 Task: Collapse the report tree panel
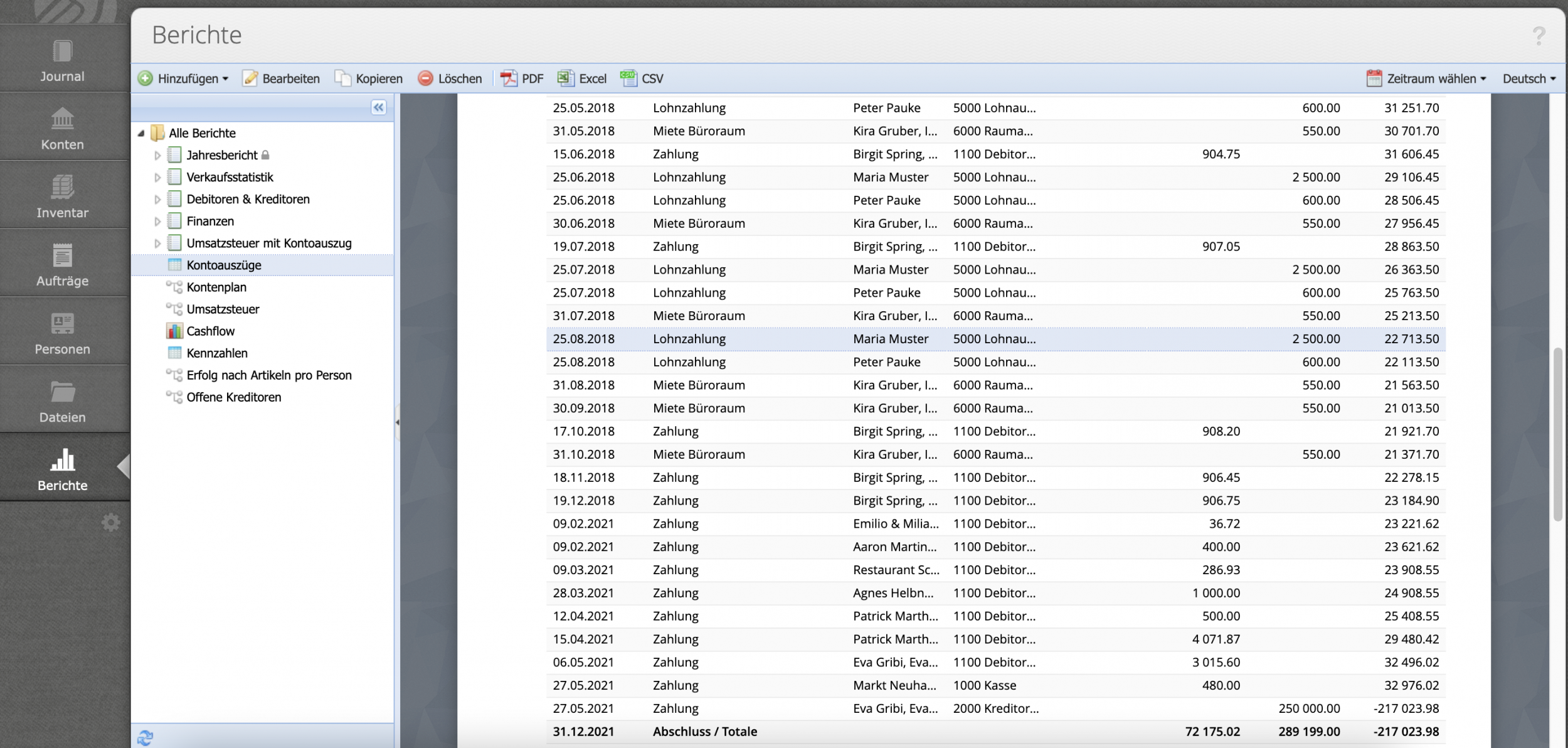point(378,107)
